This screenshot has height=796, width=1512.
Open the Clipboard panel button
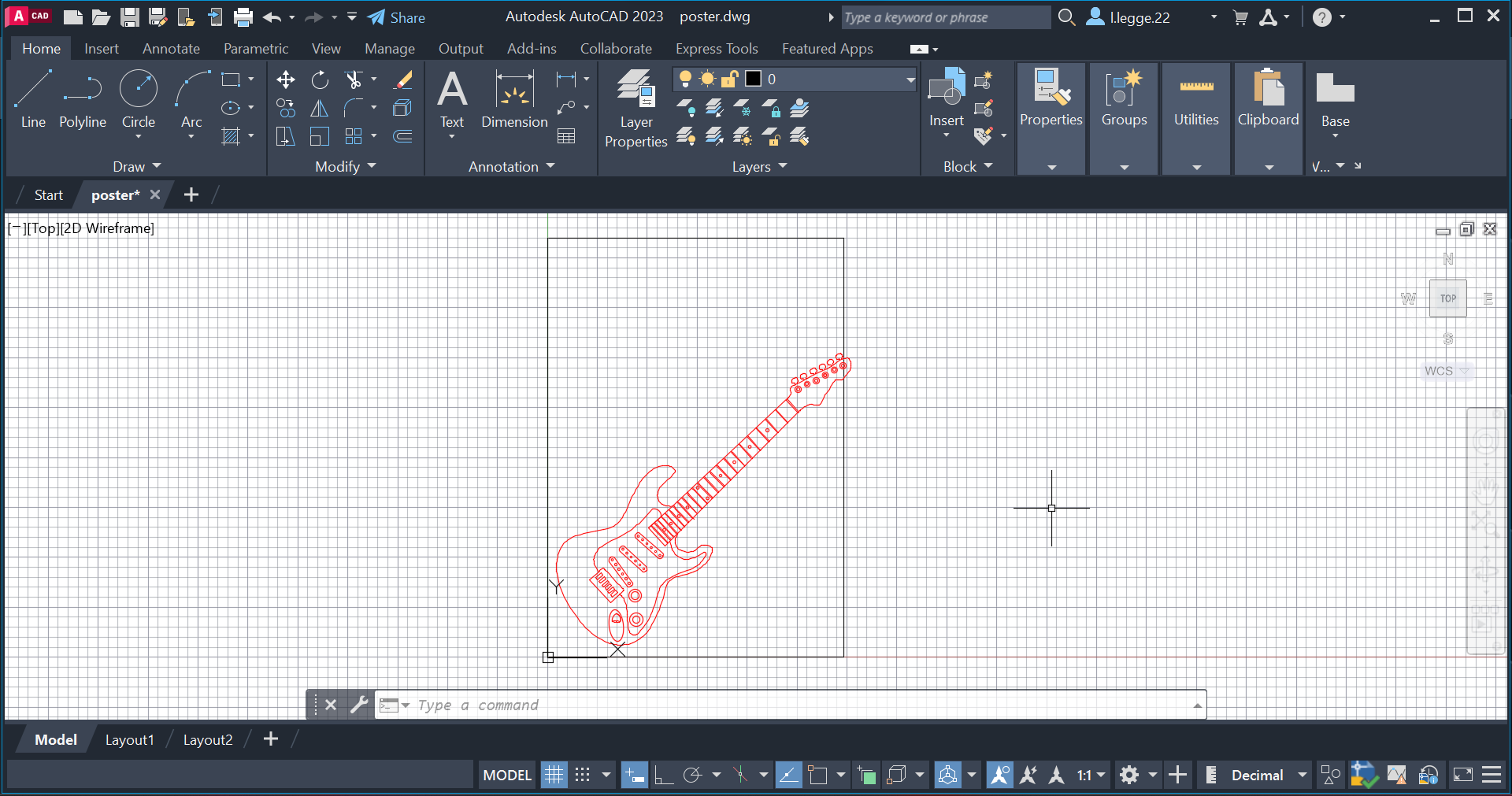[1269, 118]
